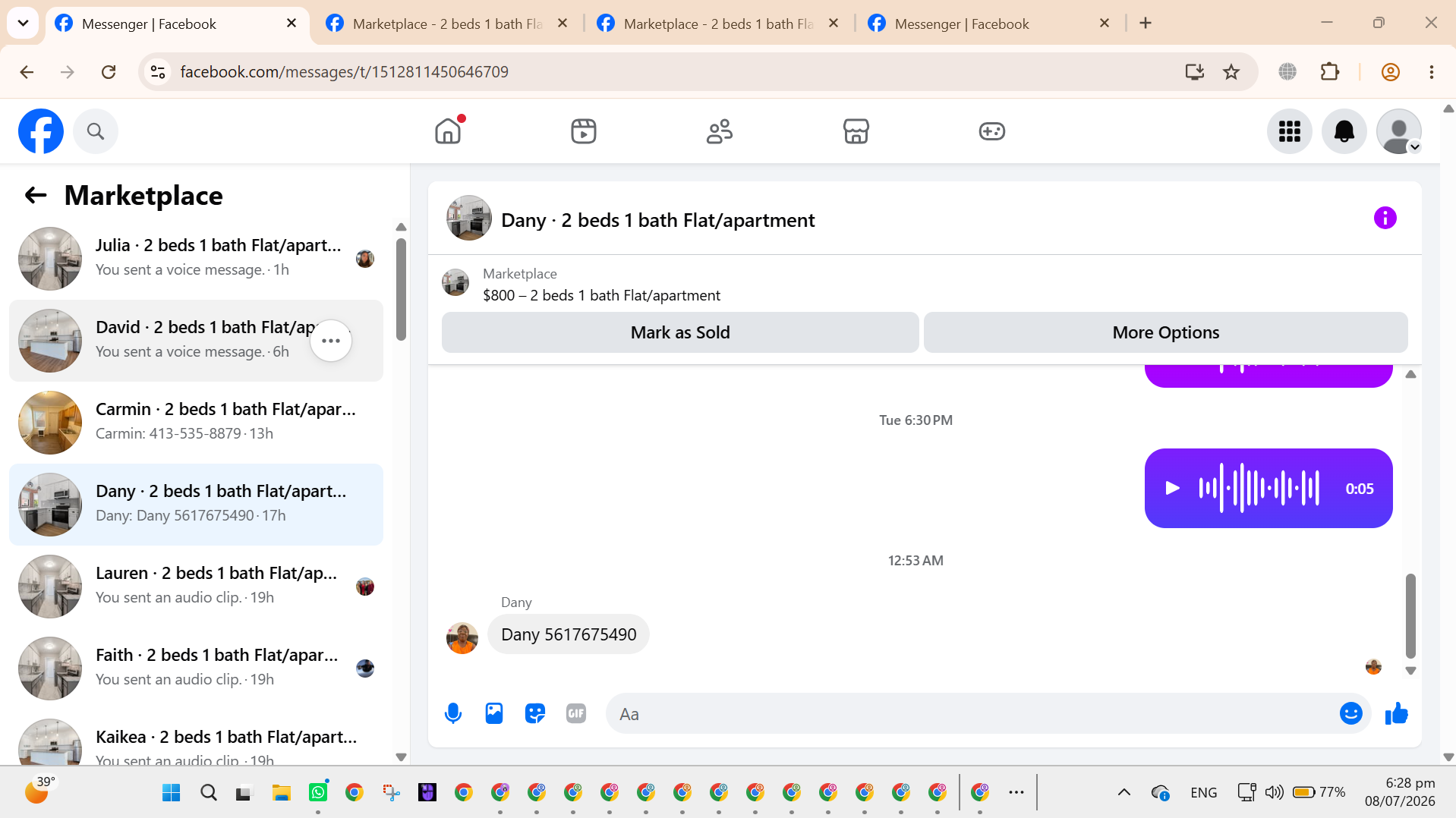Click the Dany chat header title
Viewport: 1456px width, 818px height.
[657, 220]
